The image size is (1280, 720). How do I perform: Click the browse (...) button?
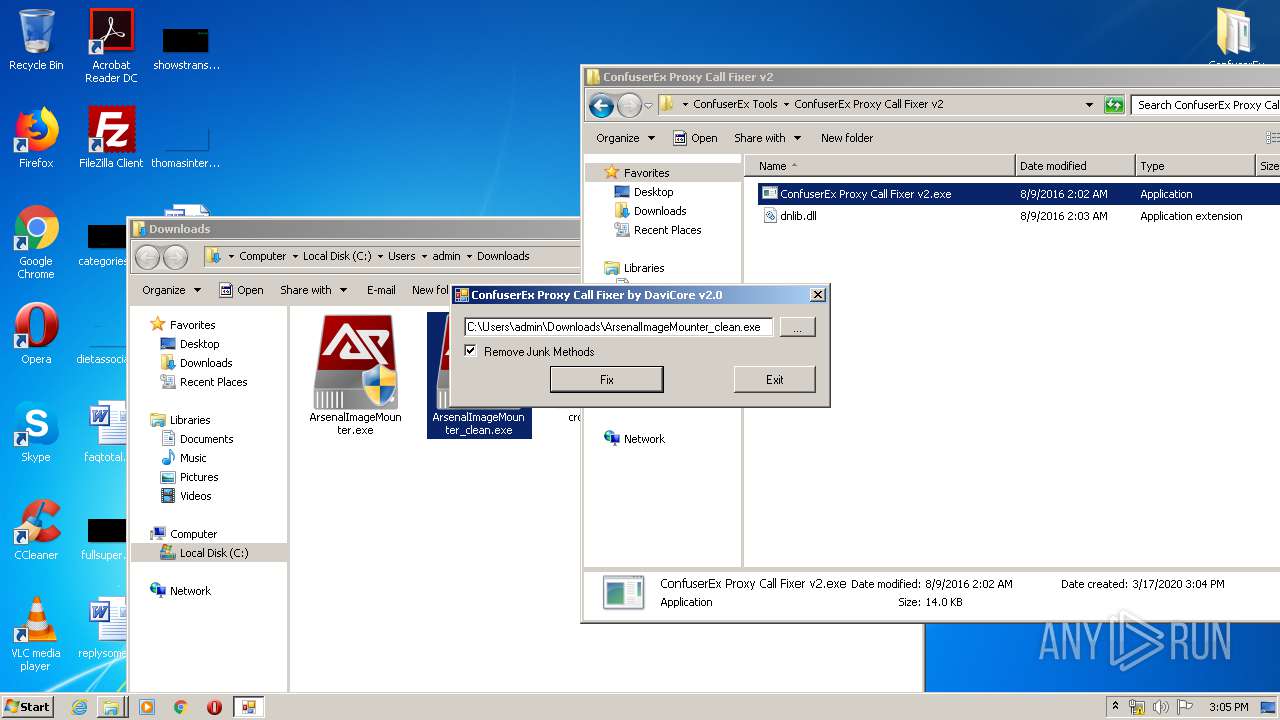pos(797,327)
